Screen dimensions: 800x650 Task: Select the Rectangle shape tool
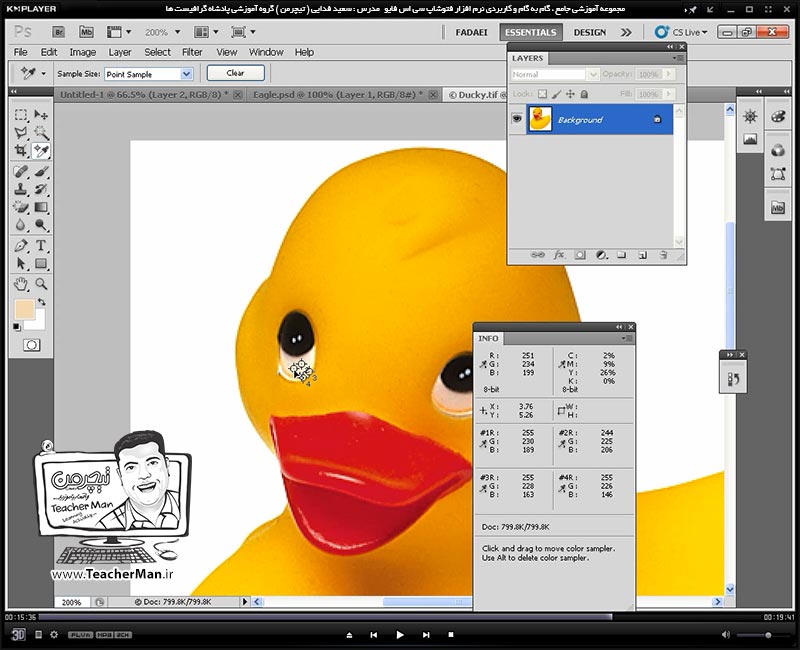[41, 264]
